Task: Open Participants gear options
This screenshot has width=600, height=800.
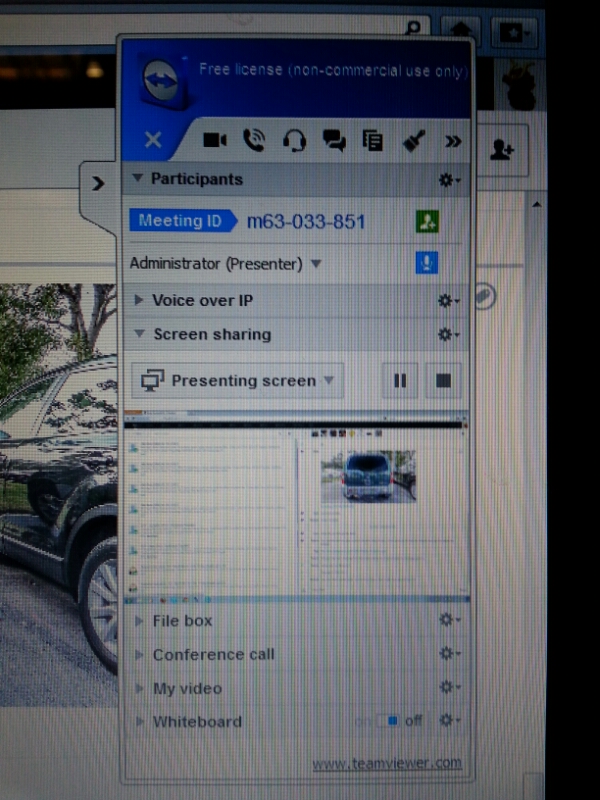Action: click(449, 180)
